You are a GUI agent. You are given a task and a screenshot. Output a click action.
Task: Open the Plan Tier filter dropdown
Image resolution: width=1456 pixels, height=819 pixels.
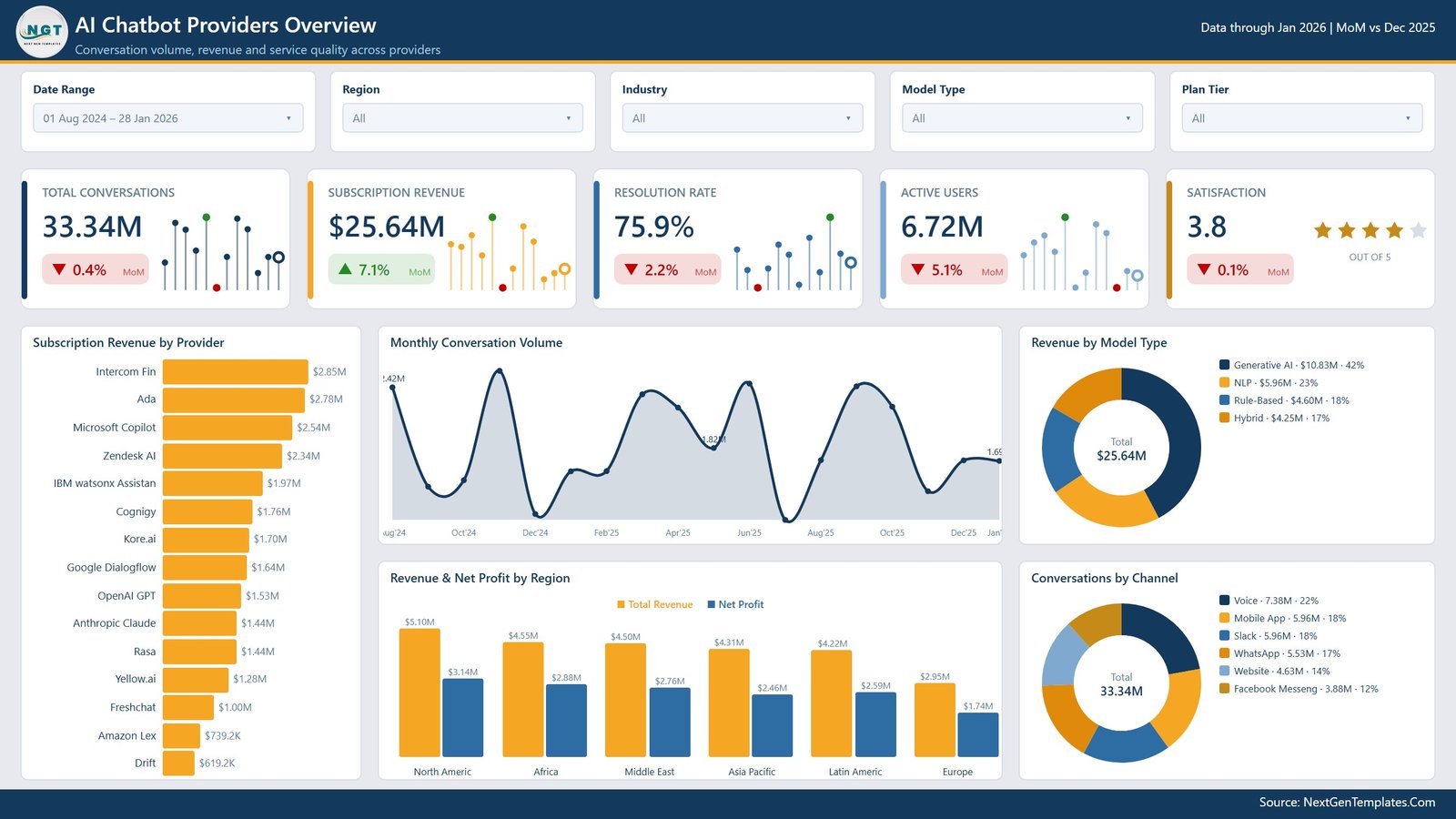pos(1301,118)
